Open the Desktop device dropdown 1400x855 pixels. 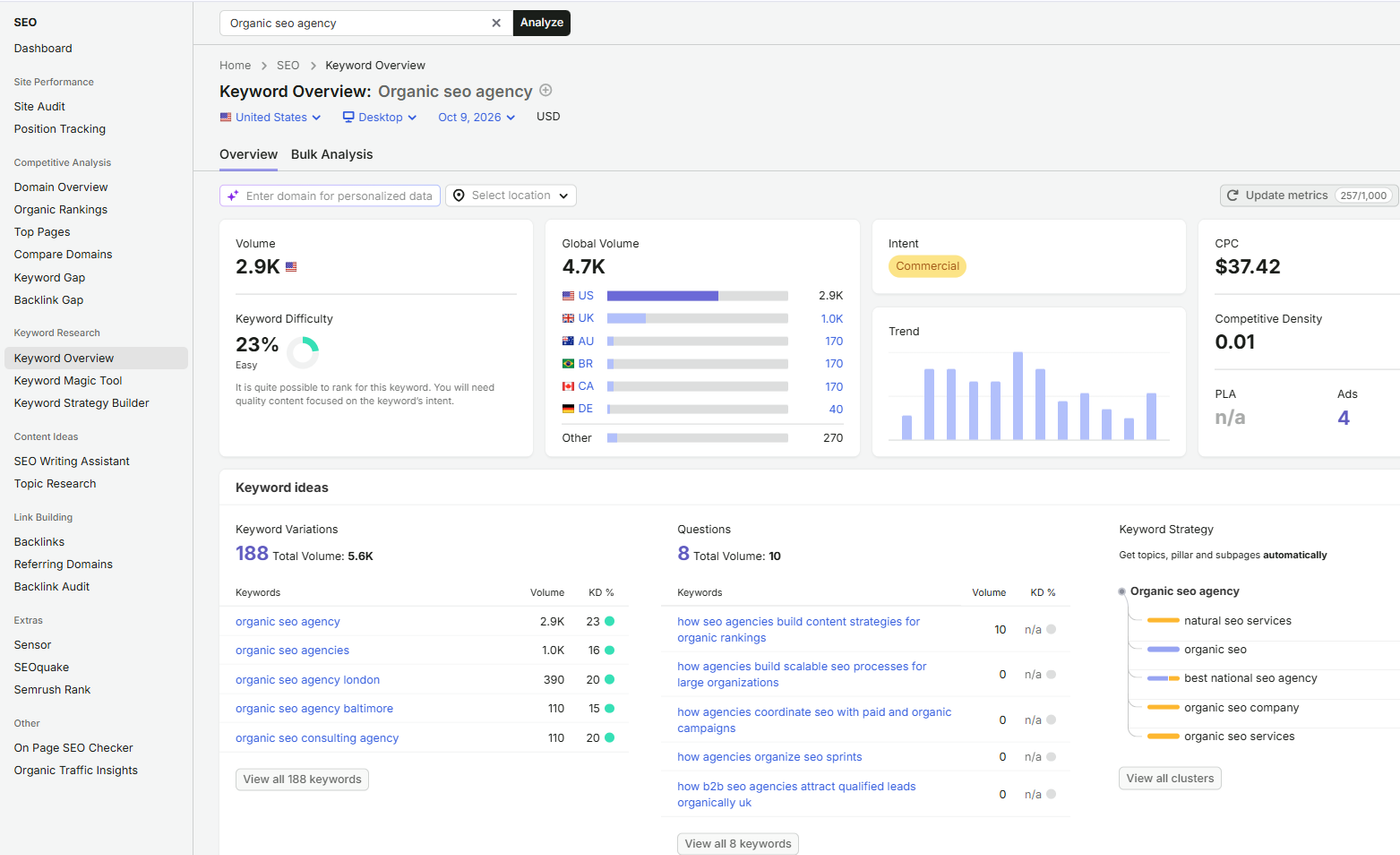pos(380,117)
